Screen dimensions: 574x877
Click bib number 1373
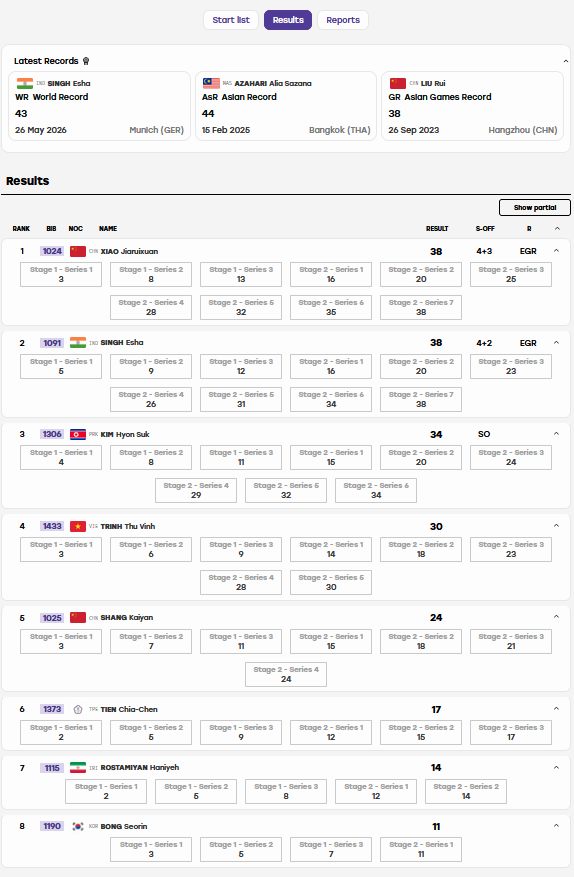point(51,709)
